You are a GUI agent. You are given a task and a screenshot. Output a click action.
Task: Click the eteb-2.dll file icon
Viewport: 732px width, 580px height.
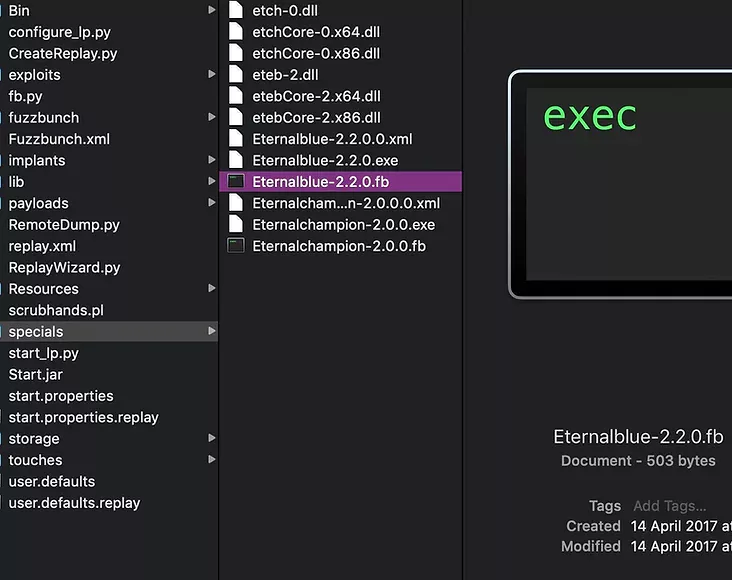(x=235, y=75)
